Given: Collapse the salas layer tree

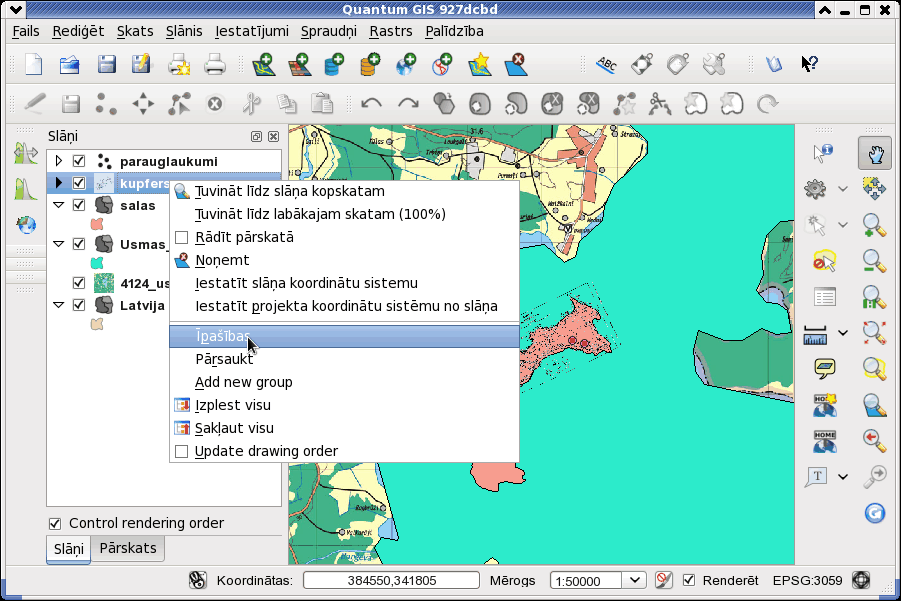Looking at the screenshot, I should [x=58, y=205].
